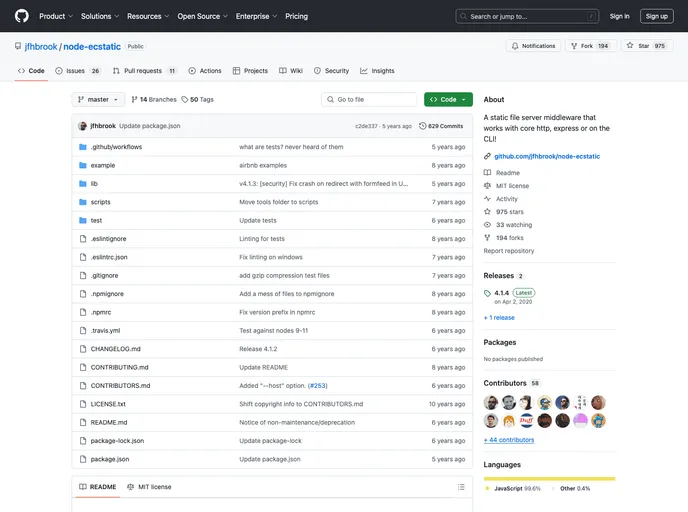Expand the Open Source menu

(x=202, y=16)
